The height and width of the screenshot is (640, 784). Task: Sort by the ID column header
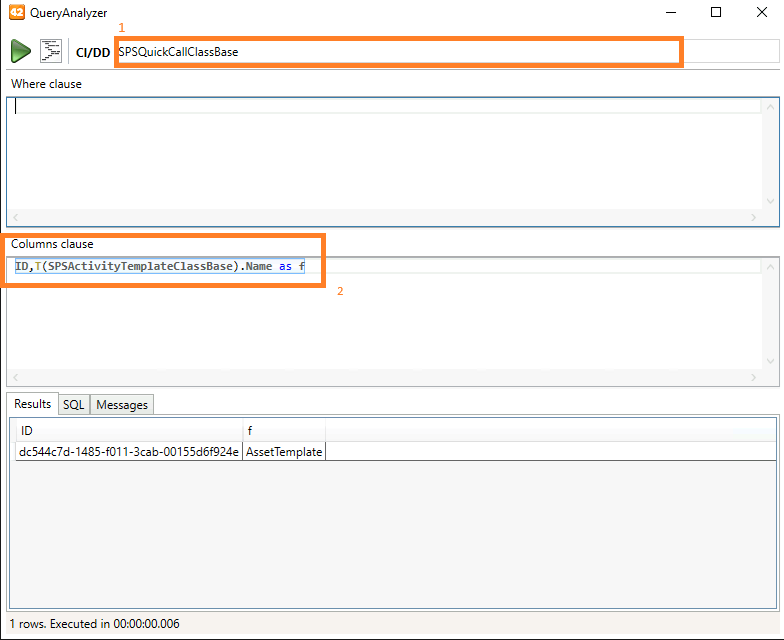(x=128, y=430)
